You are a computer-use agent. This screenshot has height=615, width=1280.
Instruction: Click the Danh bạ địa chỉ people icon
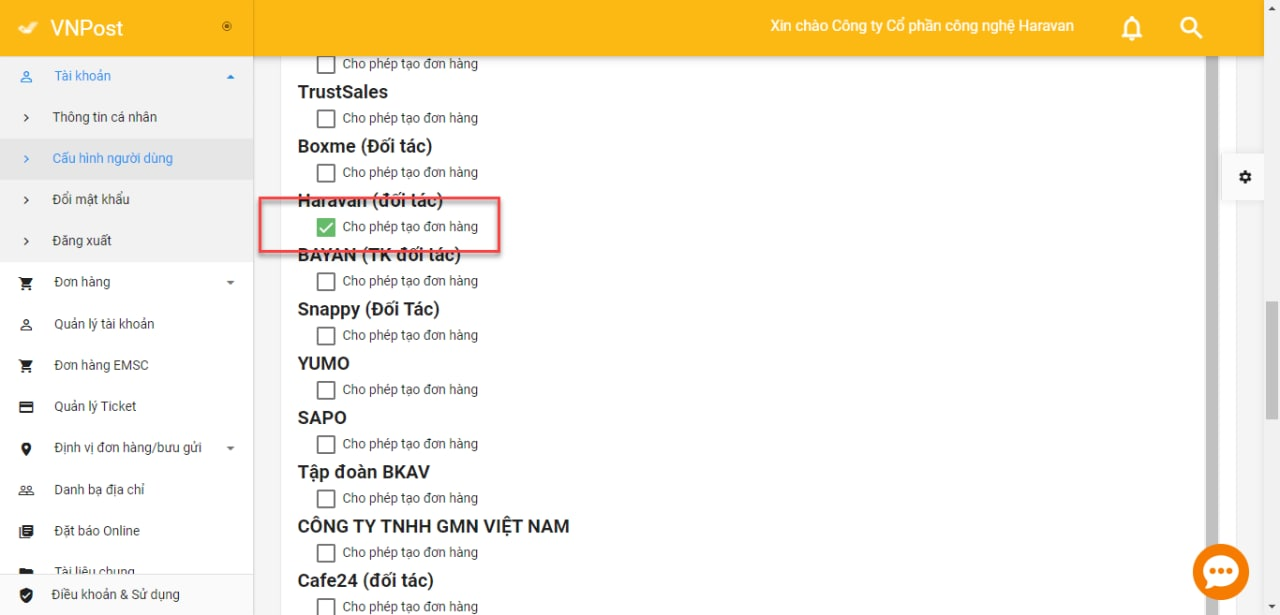click(x=26, y=490)
